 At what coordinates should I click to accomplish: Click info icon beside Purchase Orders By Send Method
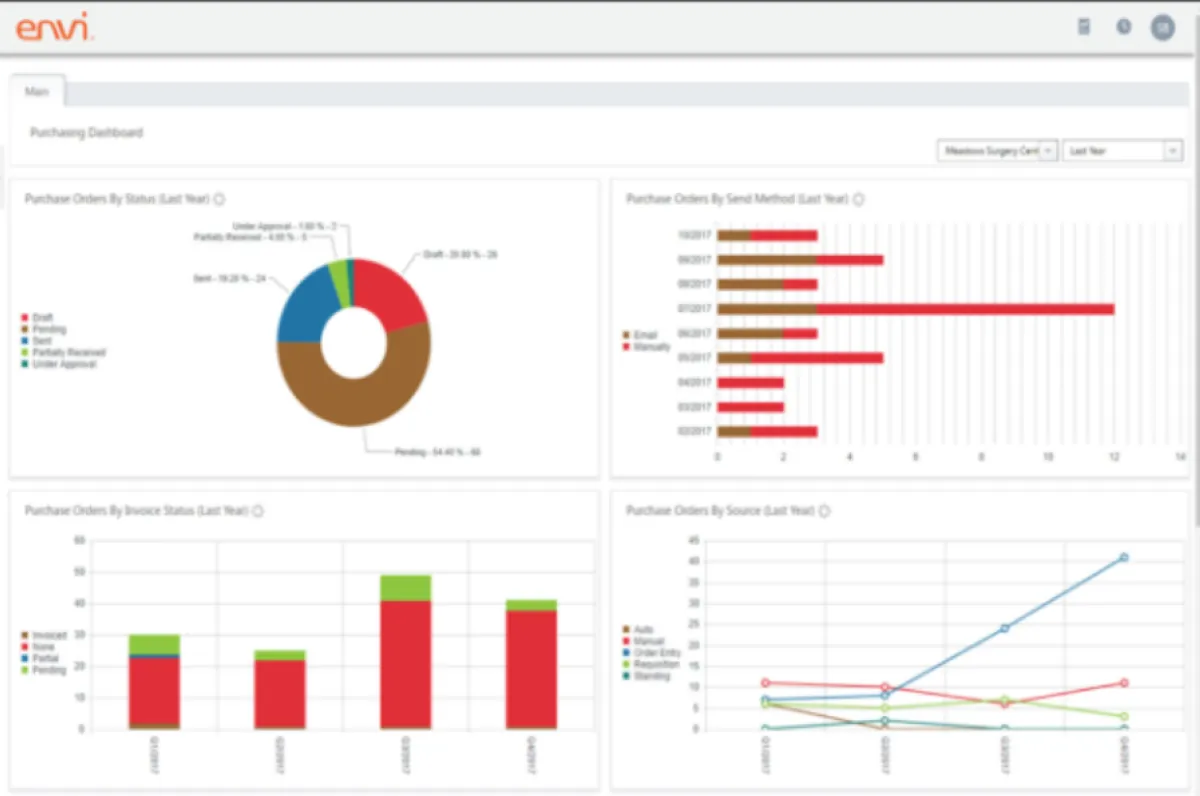pyautogui.click(x=859, y=199)
